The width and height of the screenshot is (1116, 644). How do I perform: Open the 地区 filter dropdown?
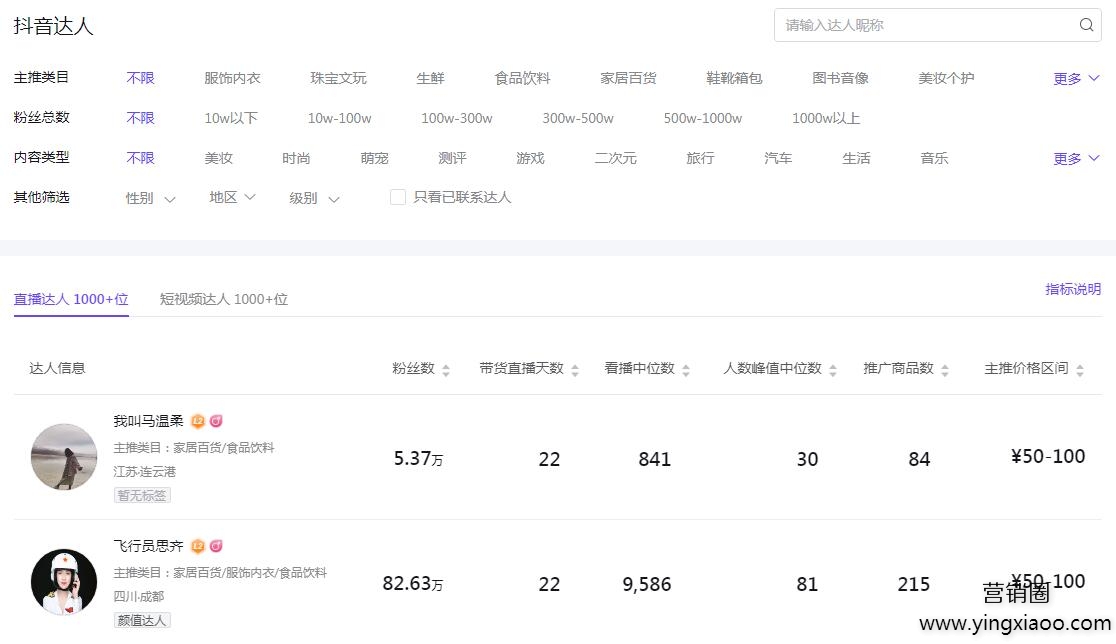click(232, 198)
